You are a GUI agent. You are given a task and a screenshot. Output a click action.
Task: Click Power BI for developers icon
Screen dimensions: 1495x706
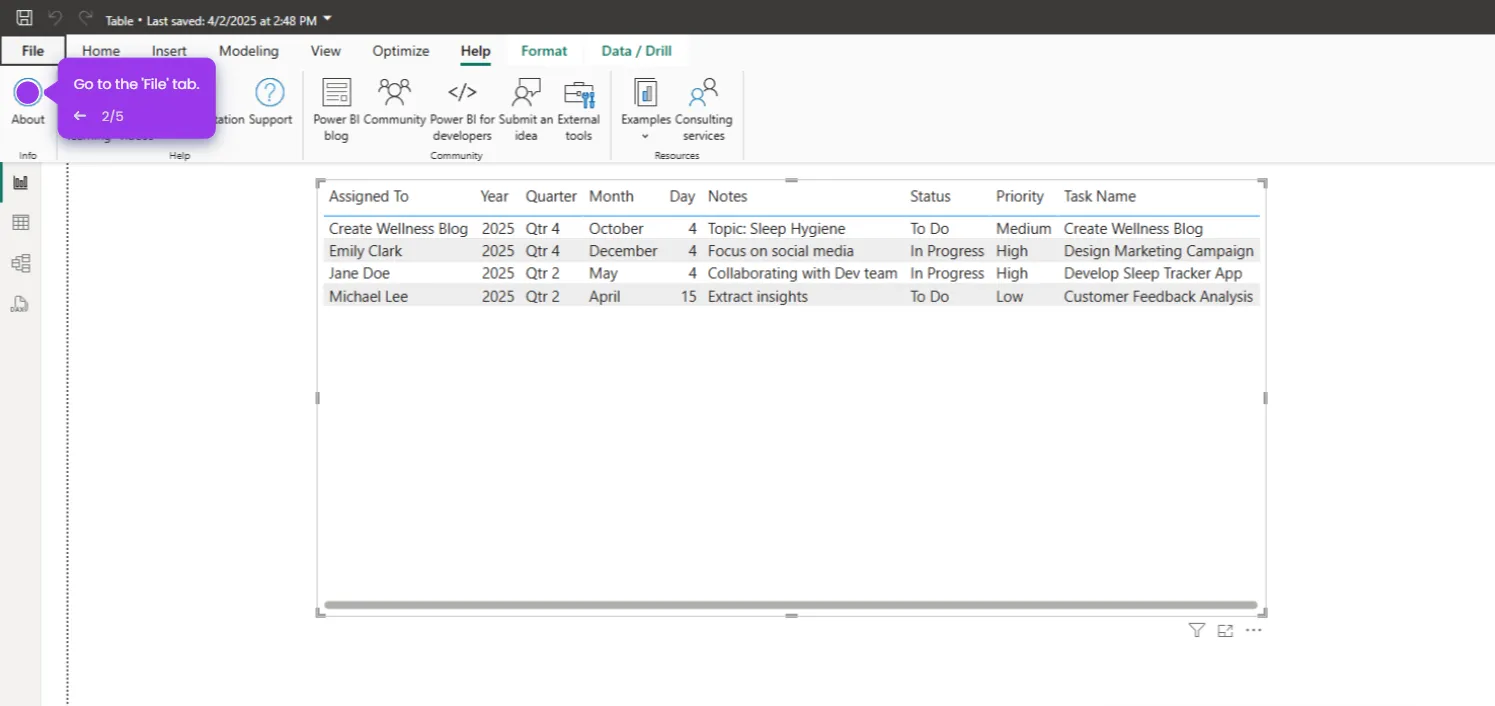pos(462,93)
